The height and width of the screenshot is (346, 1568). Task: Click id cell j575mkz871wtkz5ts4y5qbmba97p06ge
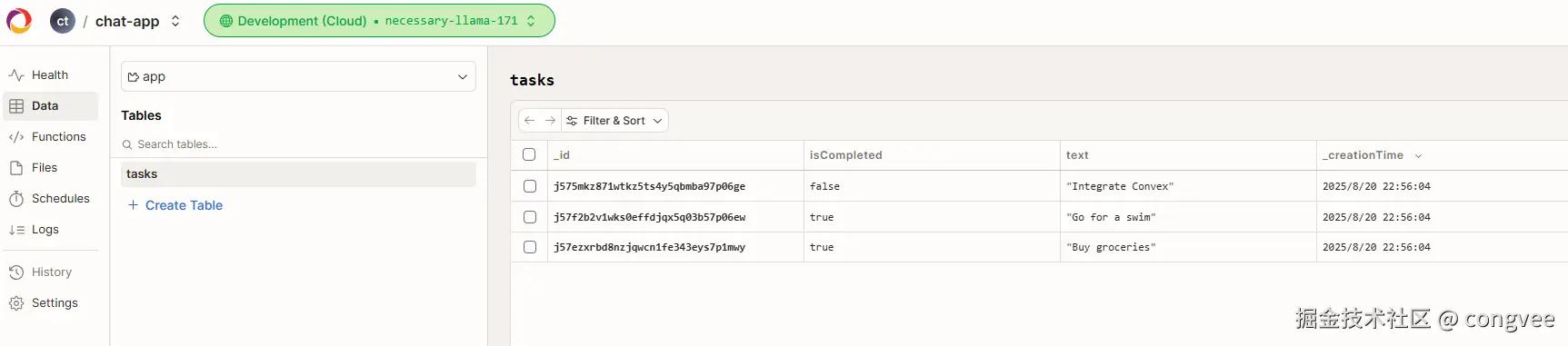coord(675,186)
